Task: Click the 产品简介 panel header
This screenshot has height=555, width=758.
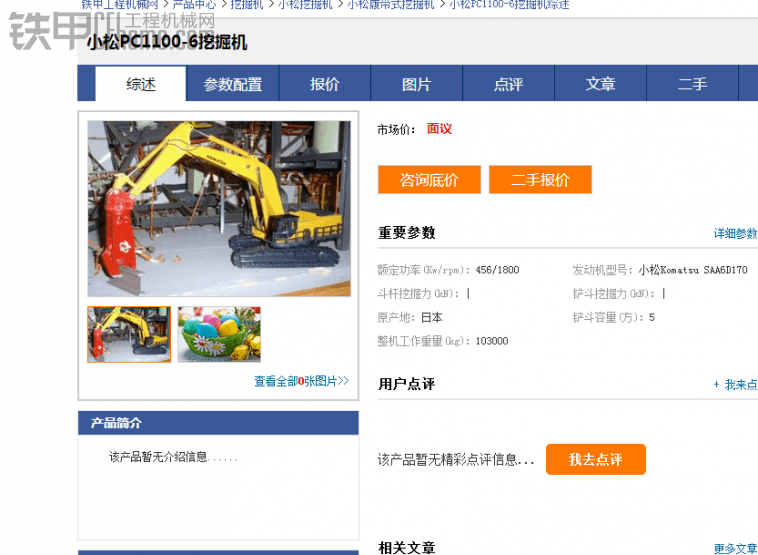Action: pyautogui.click(x=219, y=423)
